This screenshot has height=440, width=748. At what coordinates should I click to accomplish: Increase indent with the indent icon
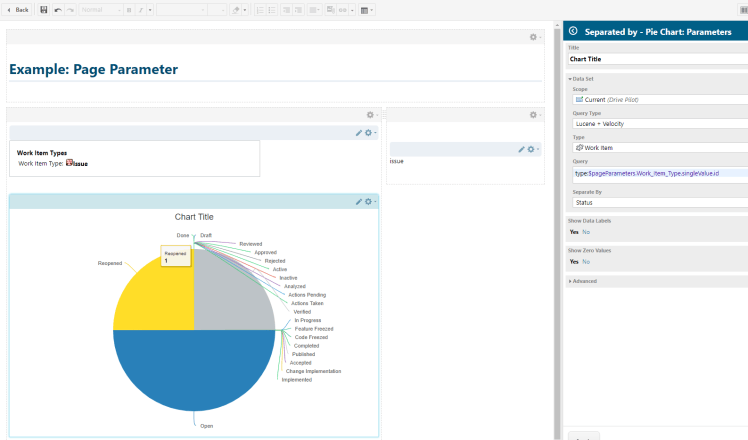click(298, 10)
